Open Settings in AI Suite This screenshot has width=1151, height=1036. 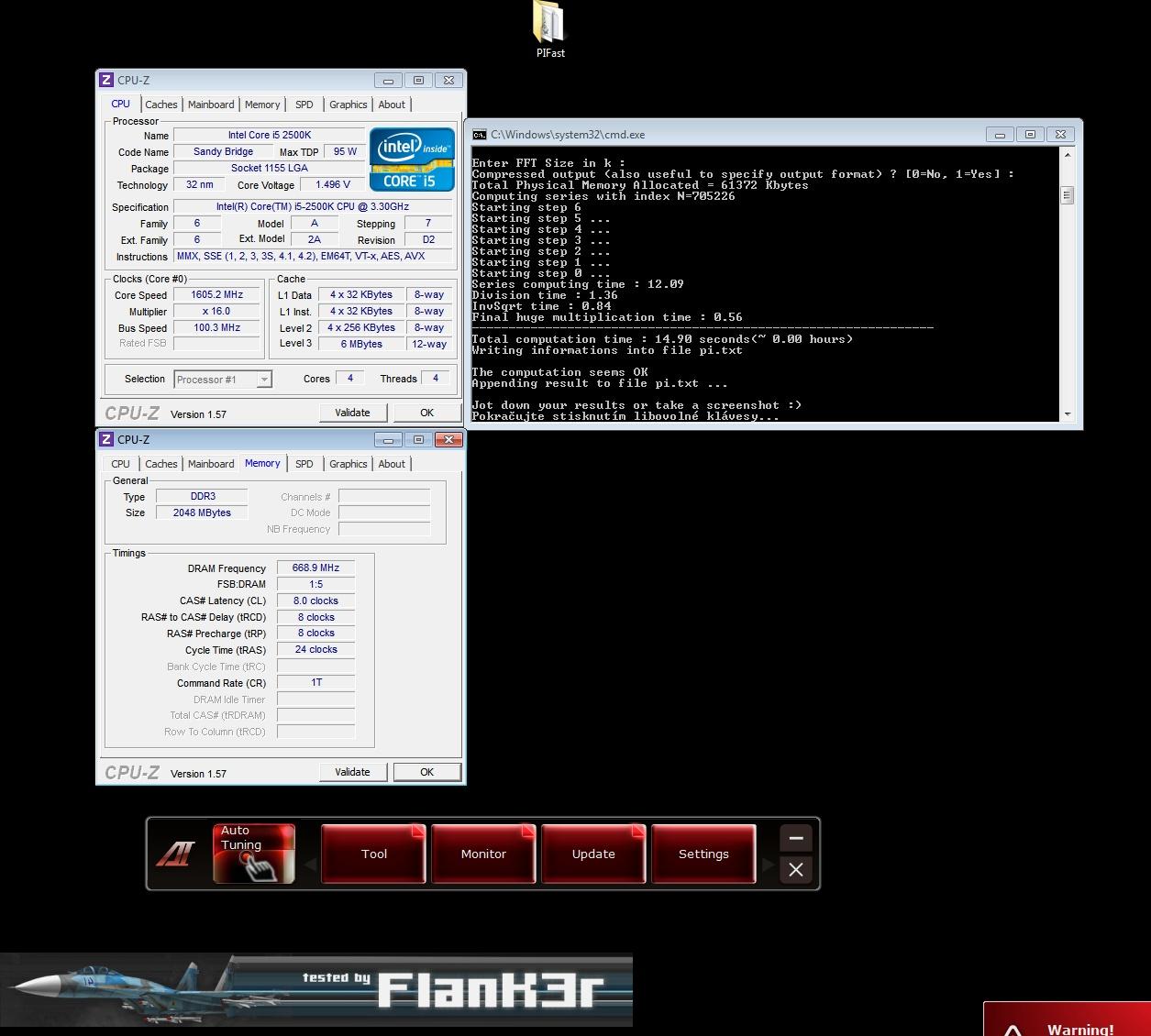[703, 854]
